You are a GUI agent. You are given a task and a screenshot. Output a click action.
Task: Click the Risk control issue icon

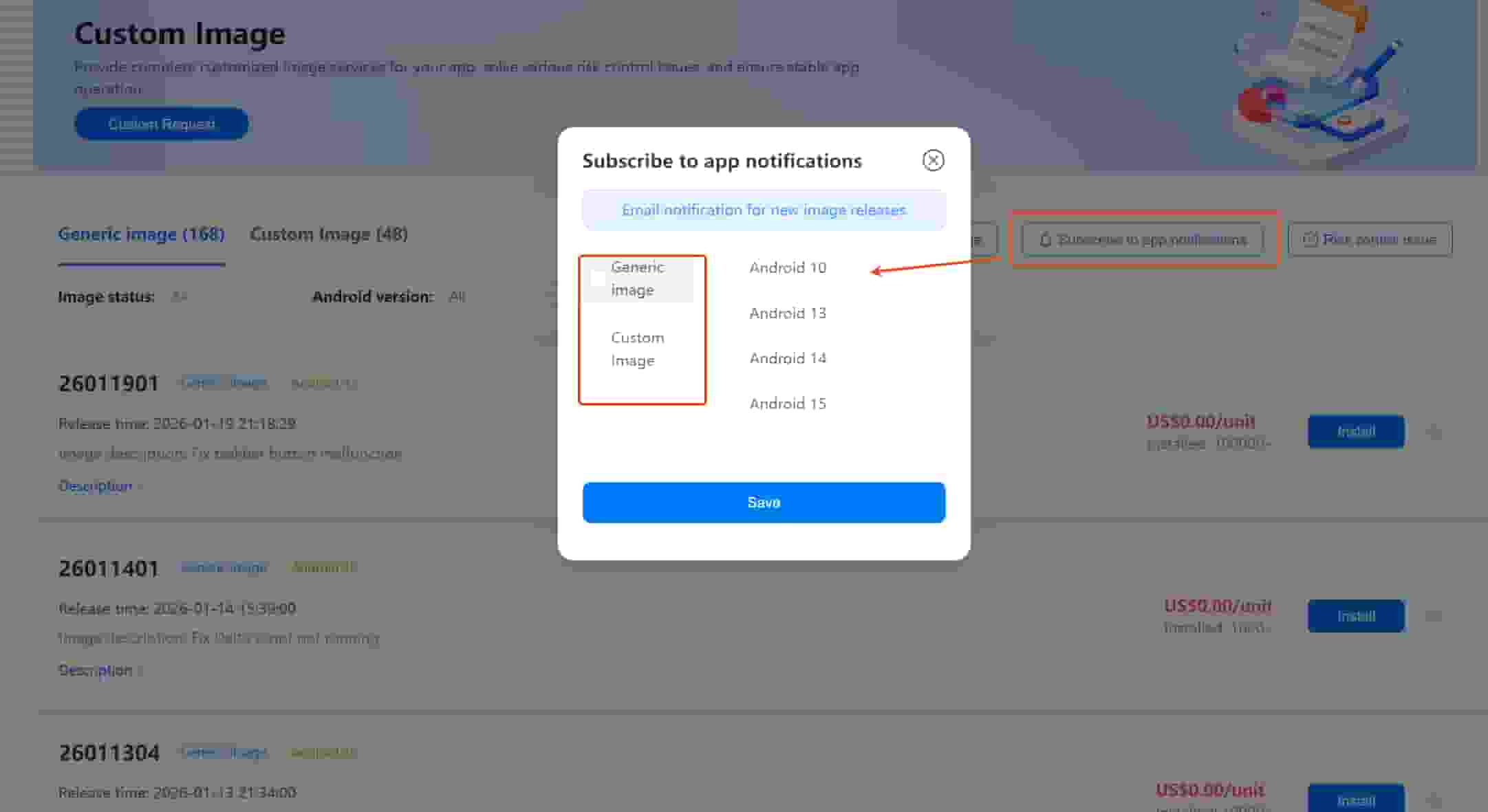click(1310, 239)
